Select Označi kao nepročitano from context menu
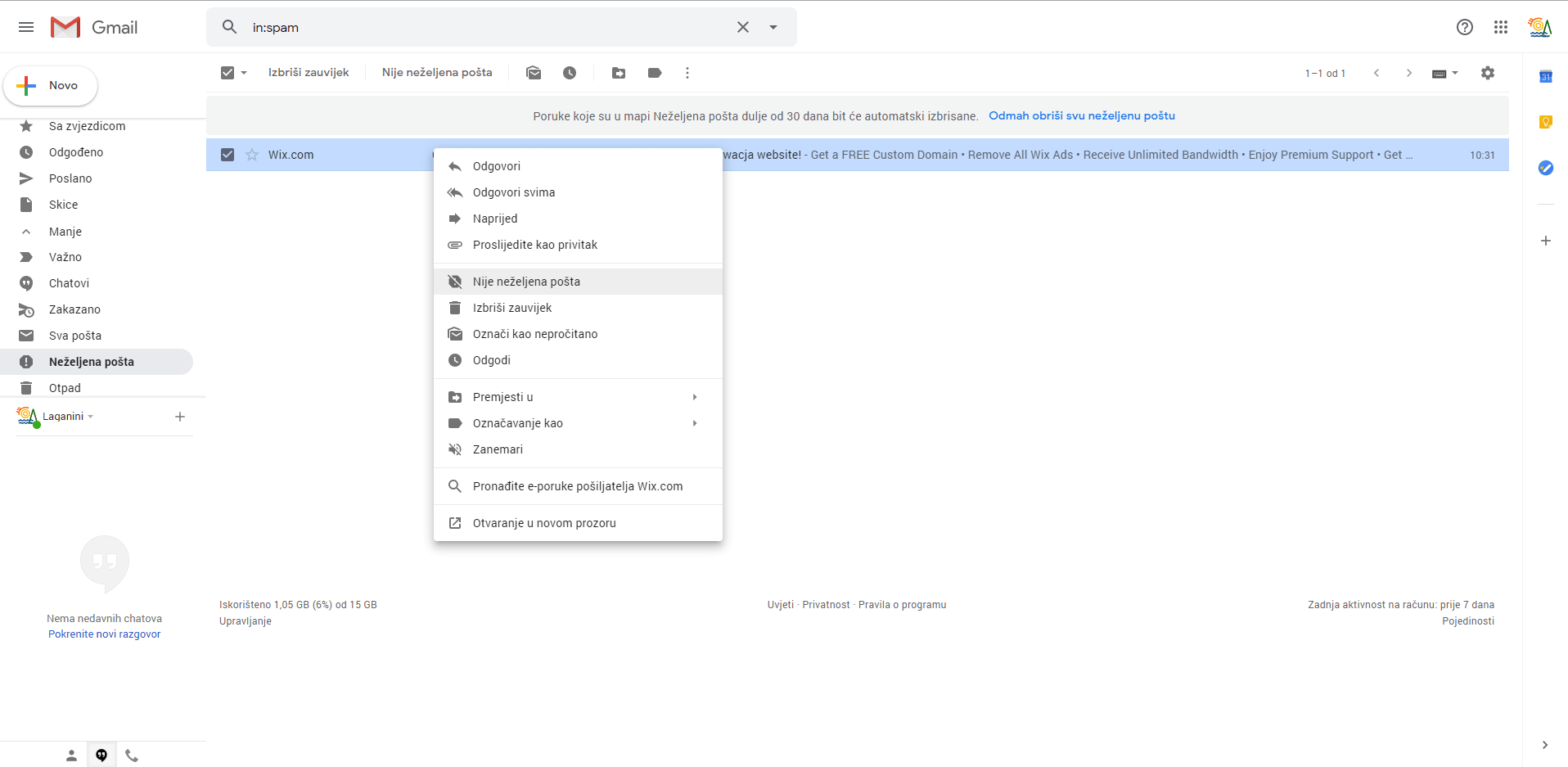Image resolution: width=1568 pixels, height=767 pixels. click(x=534, y=334)
